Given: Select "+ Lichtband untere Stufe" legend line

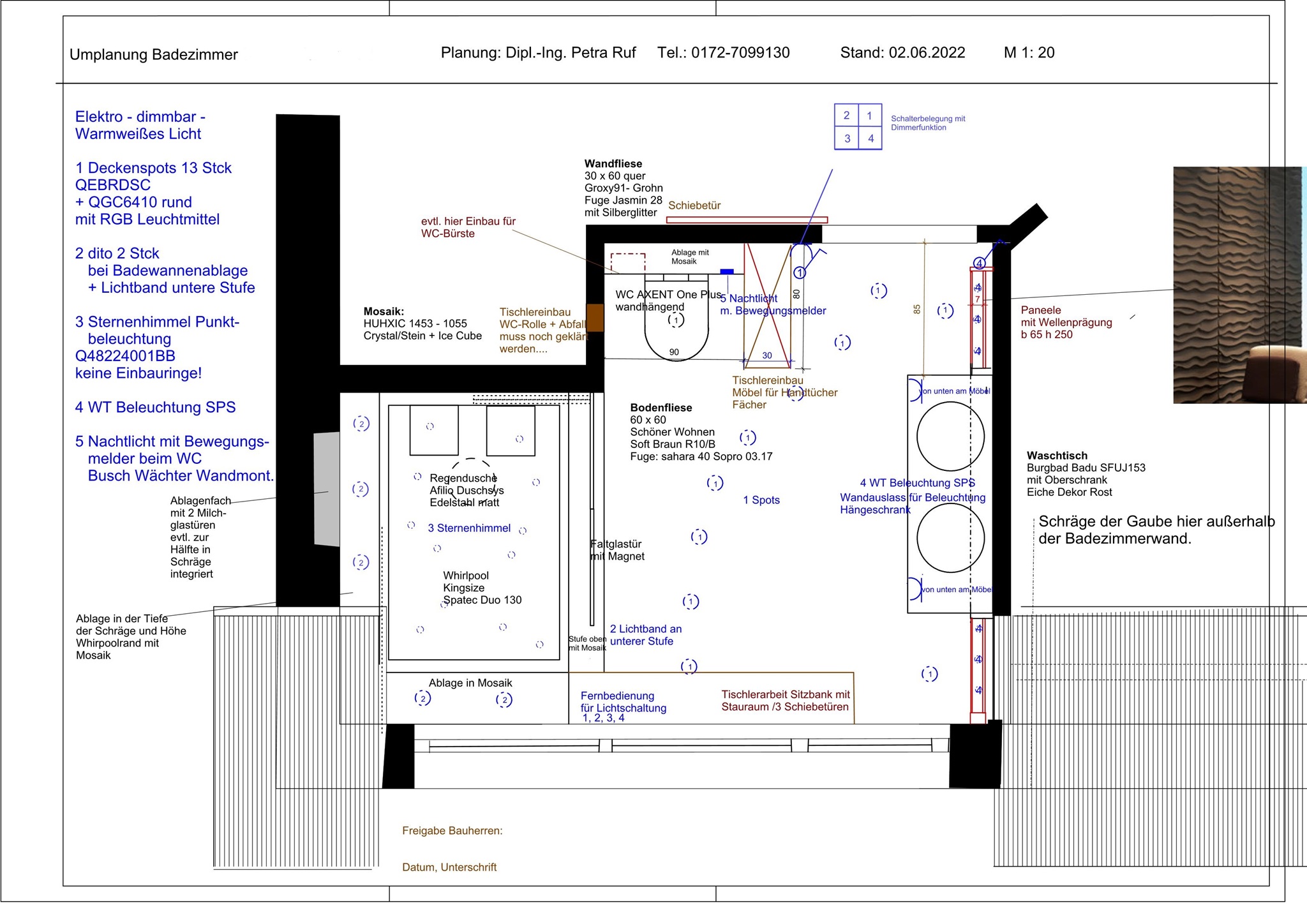Looking at the screenshot, I should click(171, 288).
